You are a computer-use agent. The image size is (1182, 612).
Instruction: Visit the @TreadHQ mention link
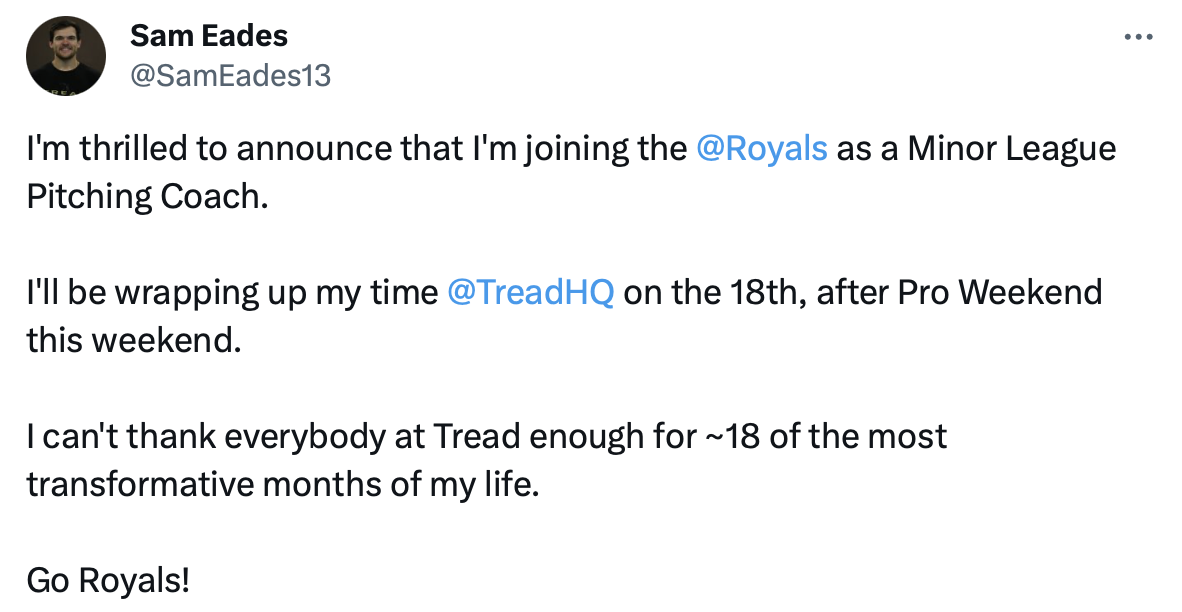(x=531, y=293)
